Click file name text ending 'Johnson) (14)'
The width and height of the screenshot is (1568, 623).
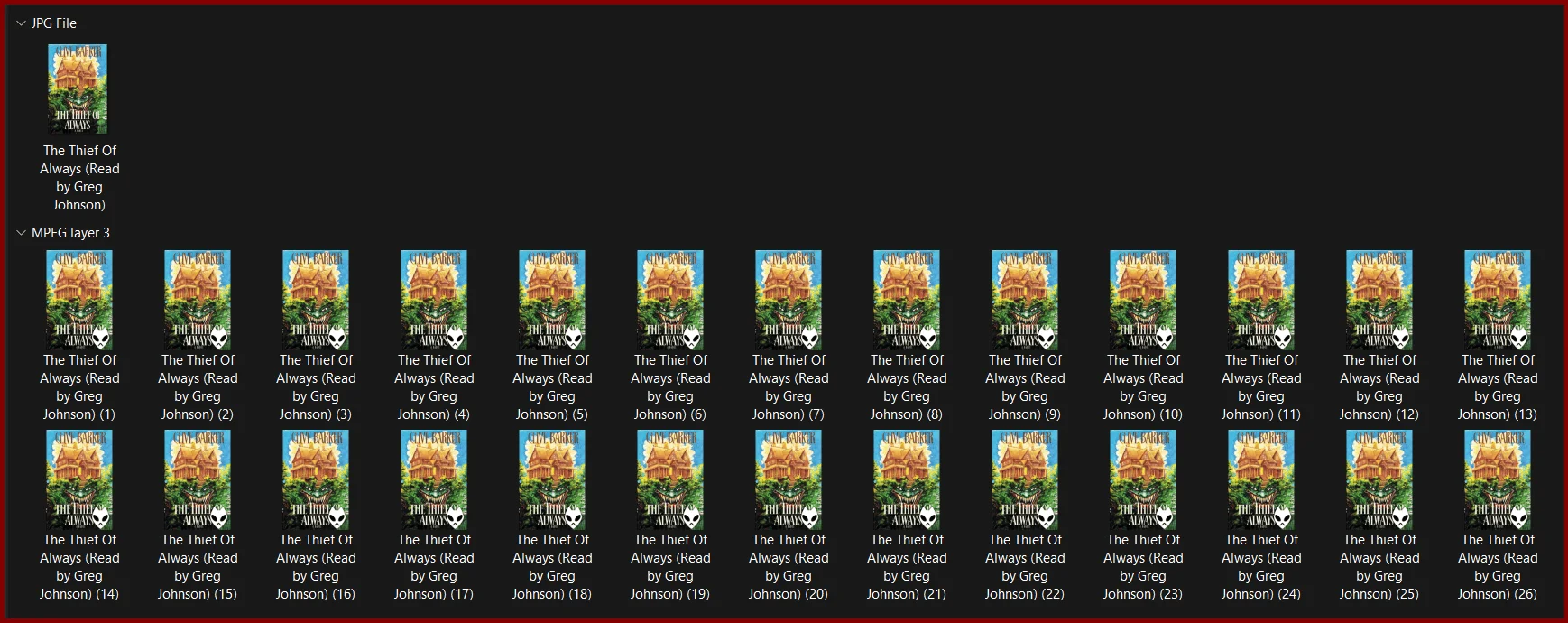tap(79, 567)
